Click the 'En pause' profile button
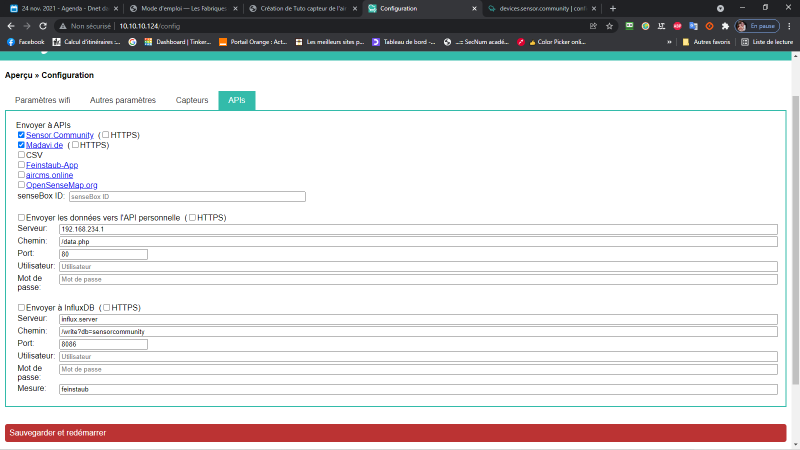This screenshot has width=800, height=450. click(x=757, y=26)
